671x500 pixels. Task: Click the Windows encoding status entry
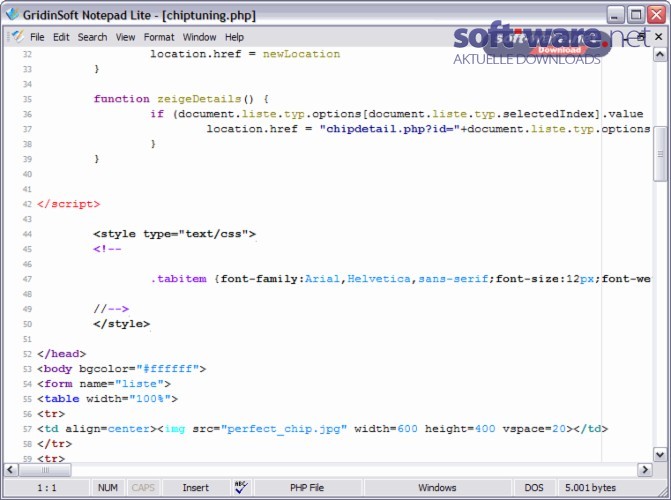click(437, 488)
